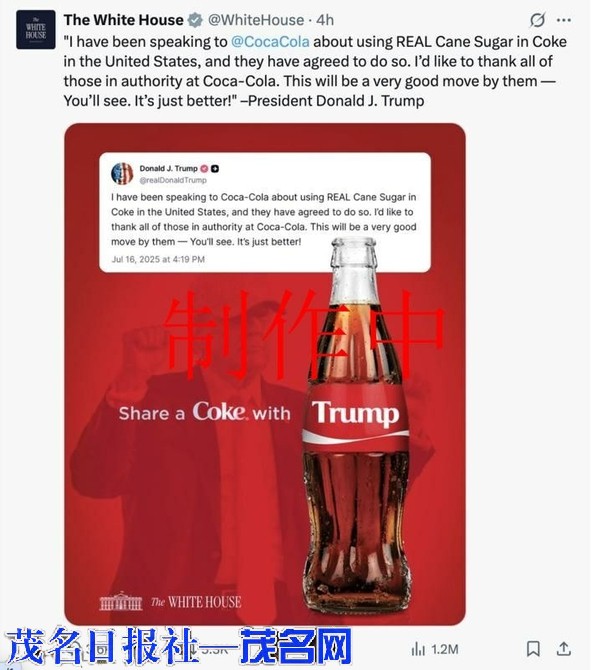The width and height of the screenshot is (592, 670).
Task: Open the 4h post timestamp
Action: (325, 20)
